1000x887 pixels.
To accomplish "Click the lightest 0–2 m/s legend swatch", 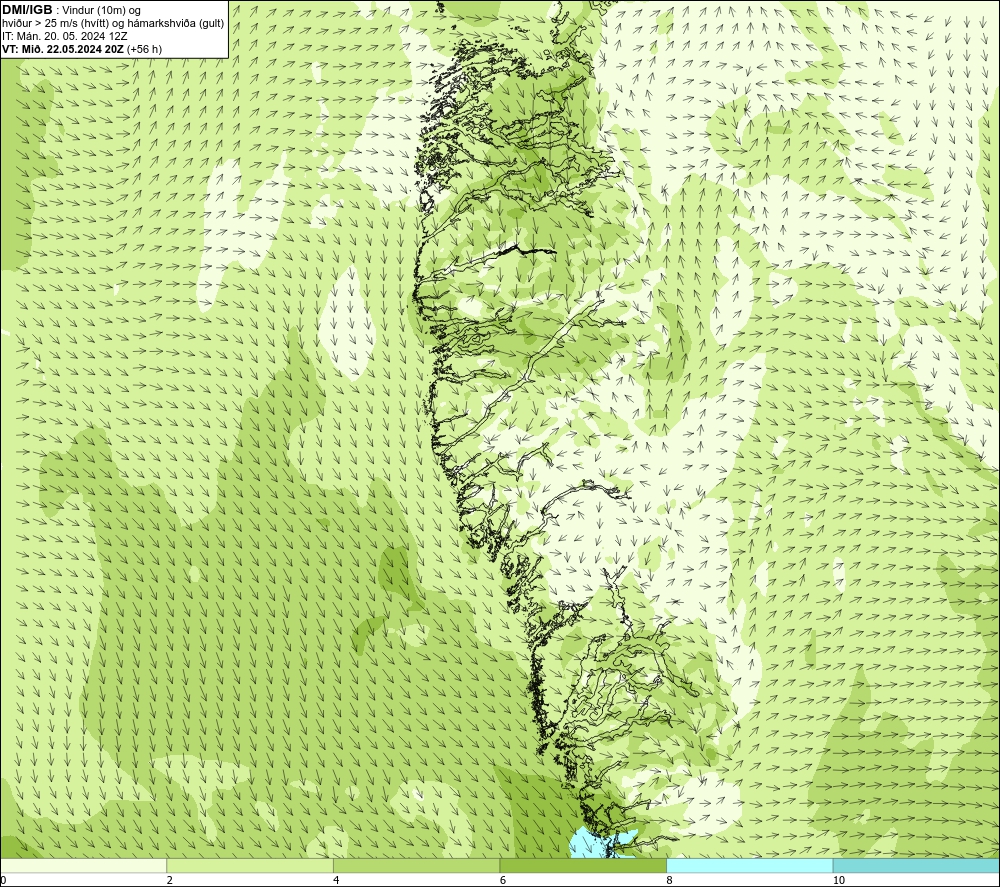I will click(84, 865).
